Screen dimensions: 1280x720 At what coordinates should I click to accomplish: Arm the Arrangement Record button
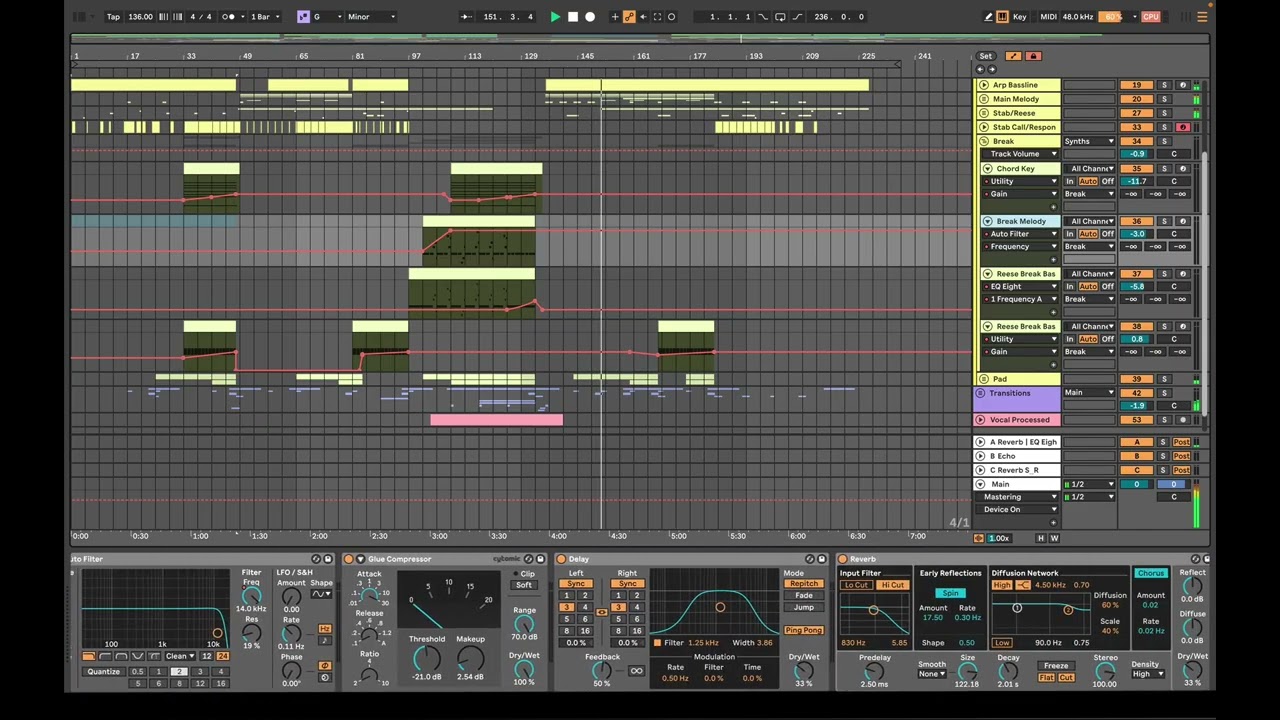click(x=590, y=17)
